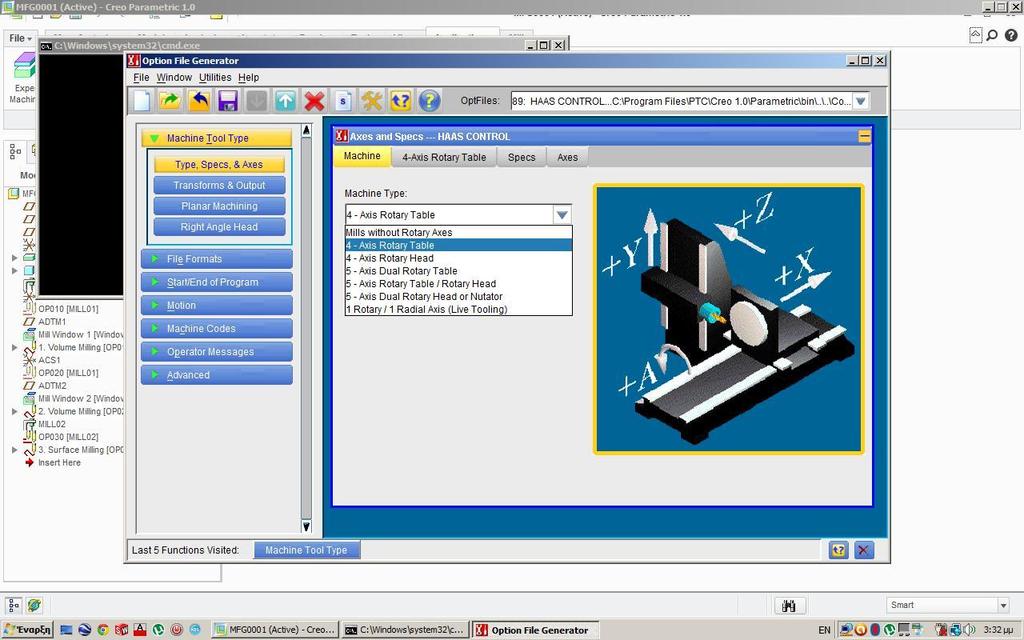Select Mills without Rotary Axes option
The width and height of the screenshot is (1024, 640).
coord(458,232)
